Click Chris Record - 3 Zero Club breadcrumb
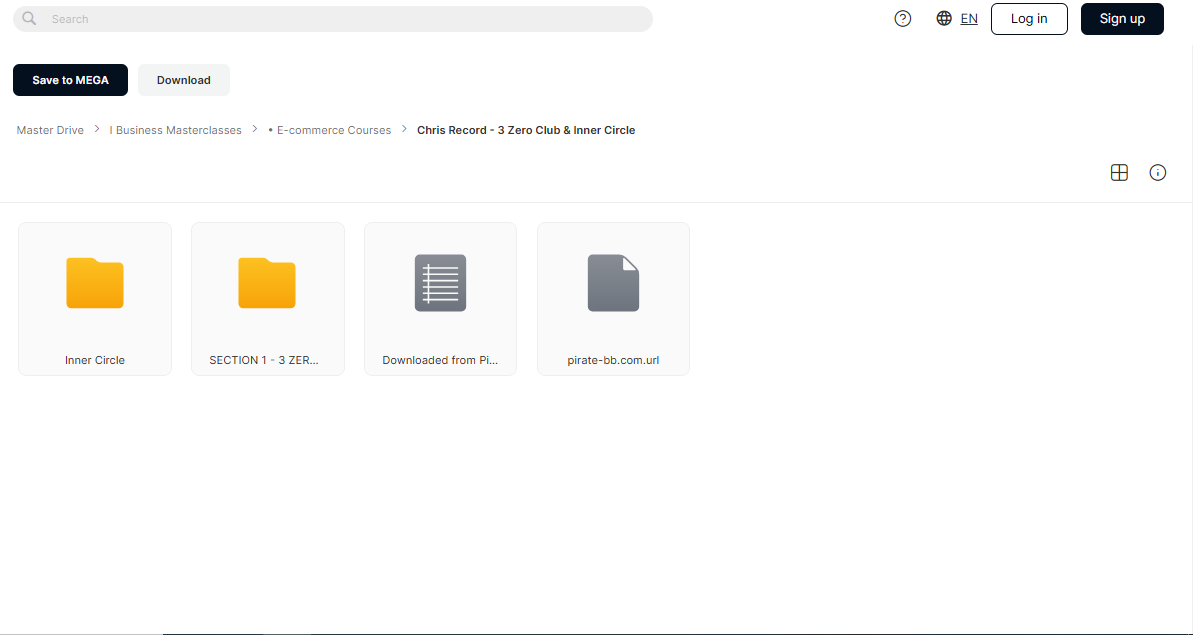 [x=526, y=130]
